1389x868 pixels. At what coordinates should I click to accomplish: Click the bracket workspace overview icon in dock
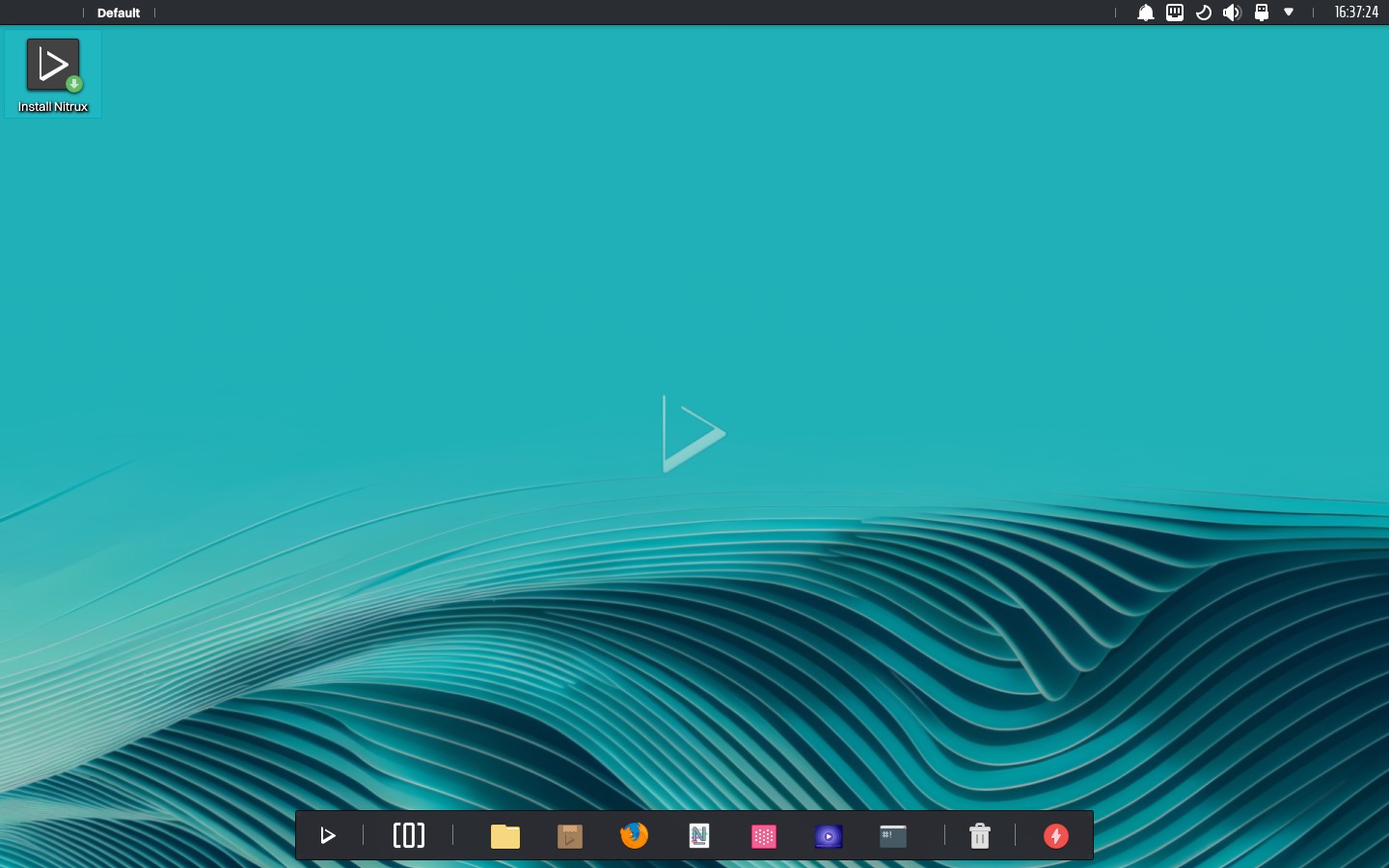tap(409, 835)
